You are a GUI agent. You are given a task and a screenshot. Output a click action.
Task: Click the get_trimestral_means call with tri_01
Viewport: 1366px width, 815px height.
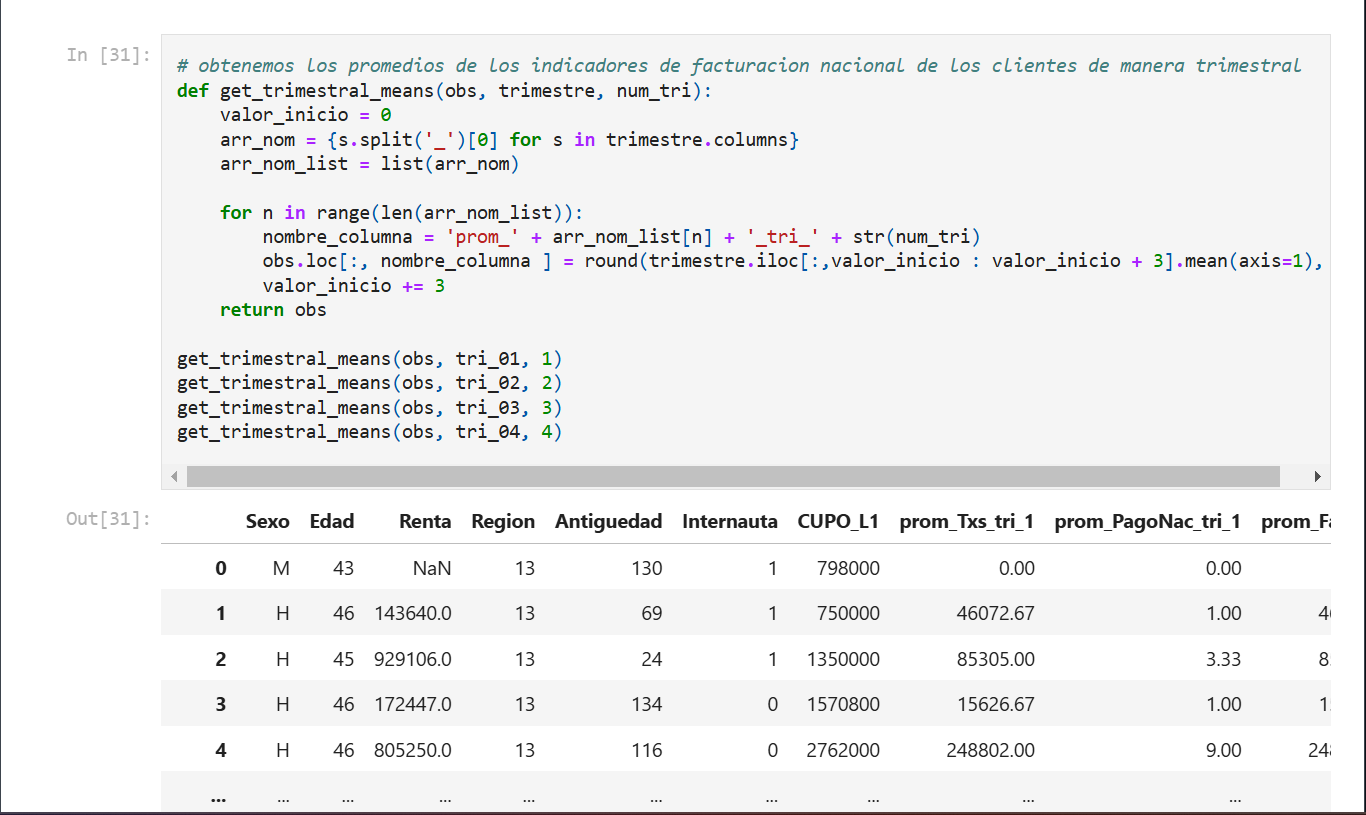pyautogui.click(x=370, y=359)
